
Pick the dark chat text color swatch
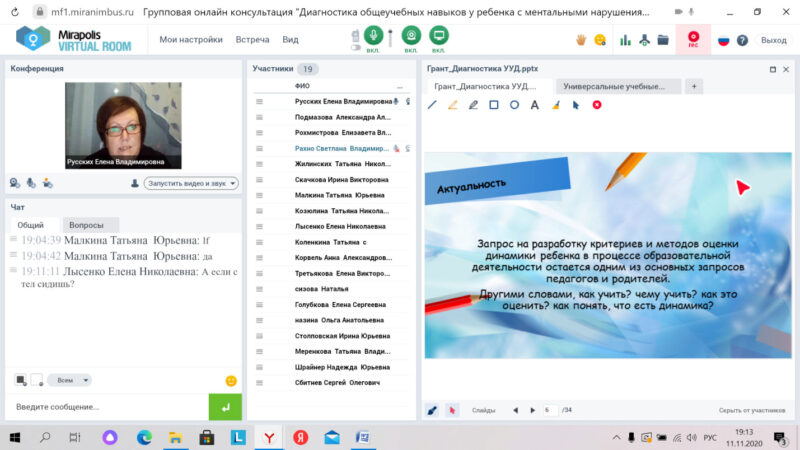[20, 380]
